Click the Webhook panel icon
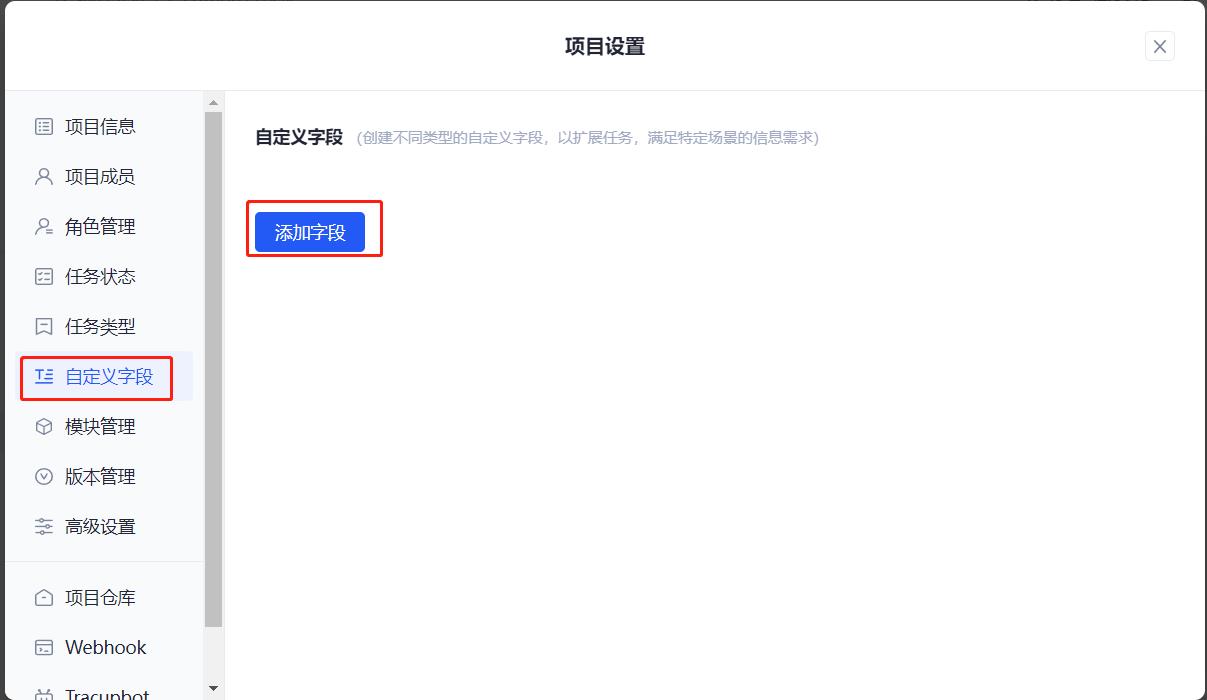 coord(43,647)
